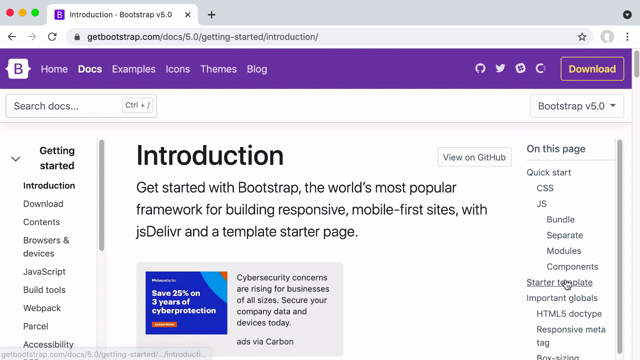Jump to Quick start section
The image size is (640, 360).
coord(549,172)
